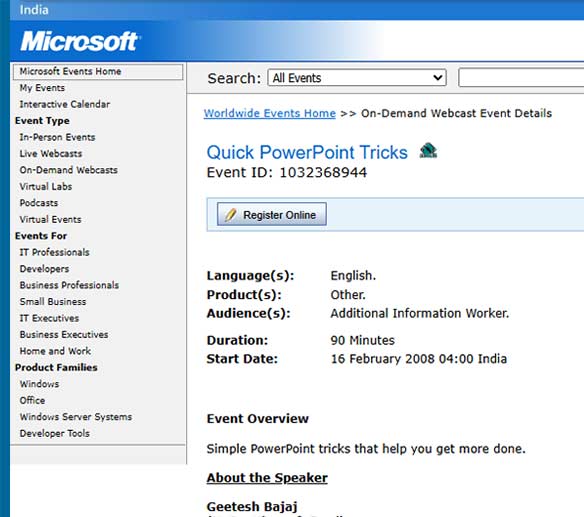Open the Office product family
The image size is (584, 517).
pyautogui.click(x=32, y=400)
